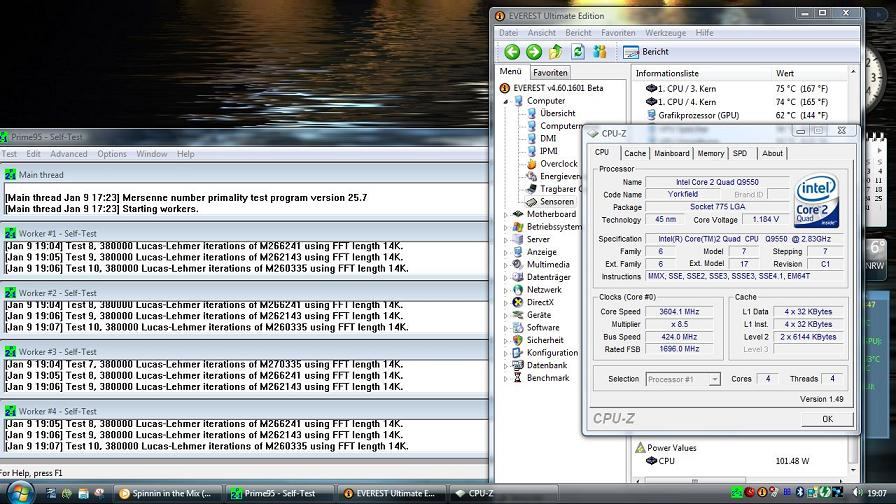Click the Software icon in tree
This screenshot has height=504, width=896.
[x=518, y=327]
